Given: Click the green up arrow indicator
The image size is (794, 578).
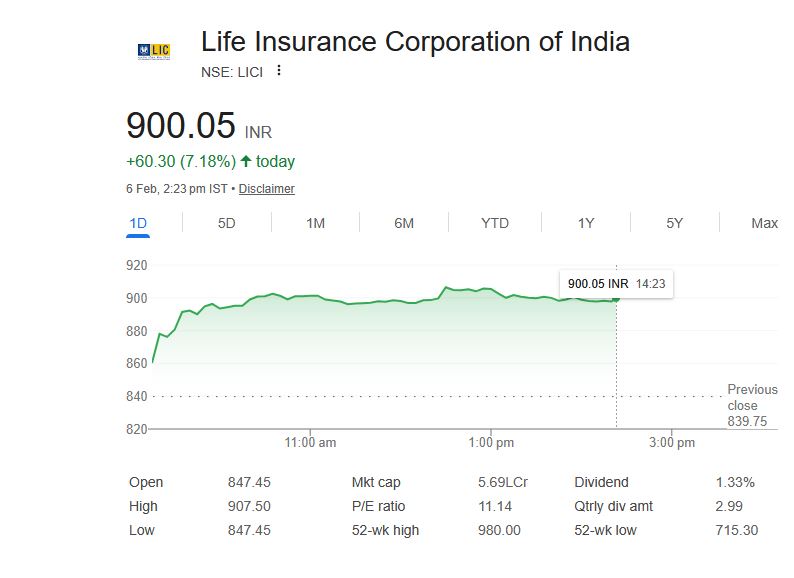Looking at the screenshot, I should coord(246,161).
